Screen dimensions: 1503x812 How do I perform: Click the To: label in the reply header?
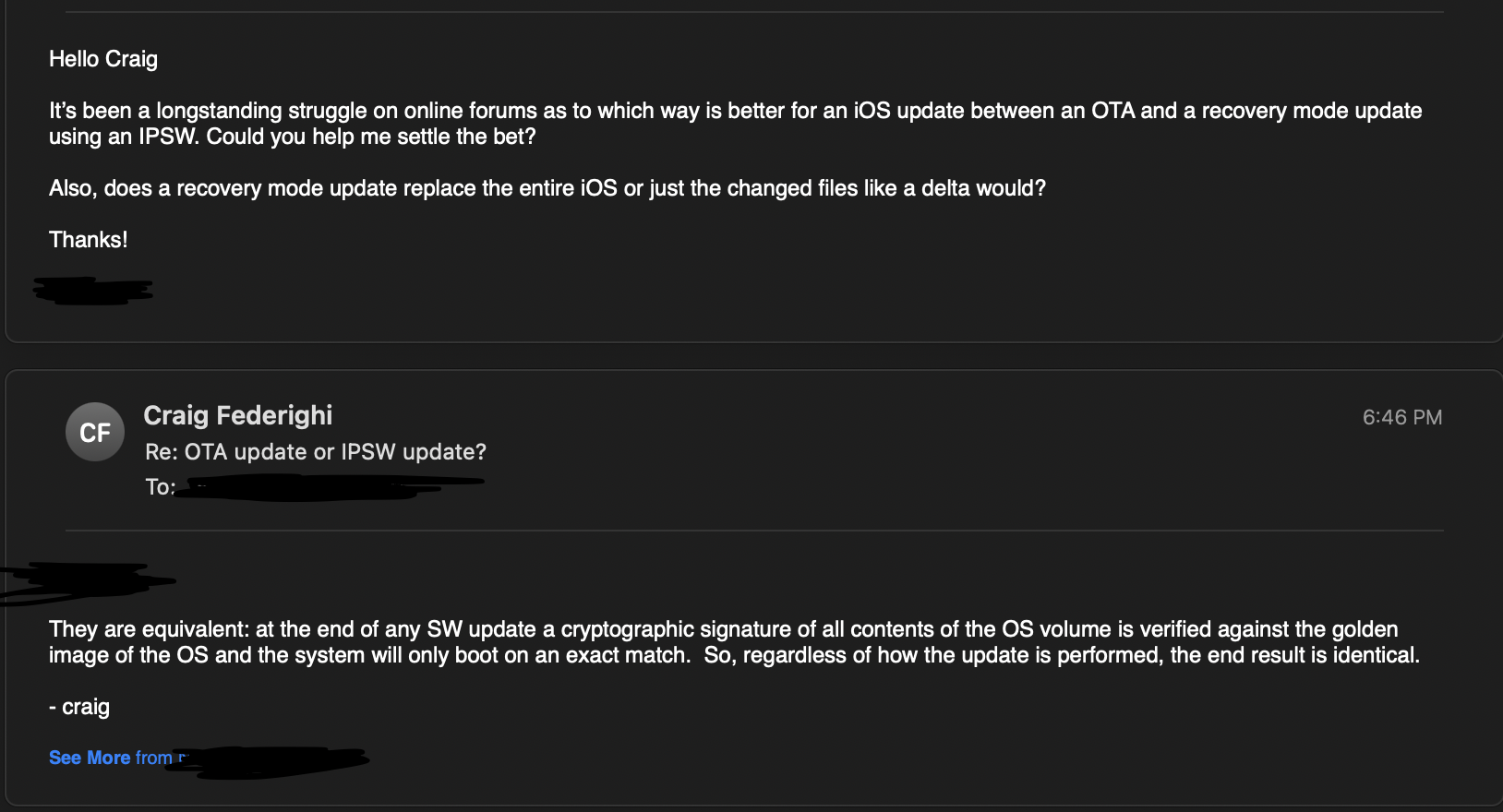160,487
